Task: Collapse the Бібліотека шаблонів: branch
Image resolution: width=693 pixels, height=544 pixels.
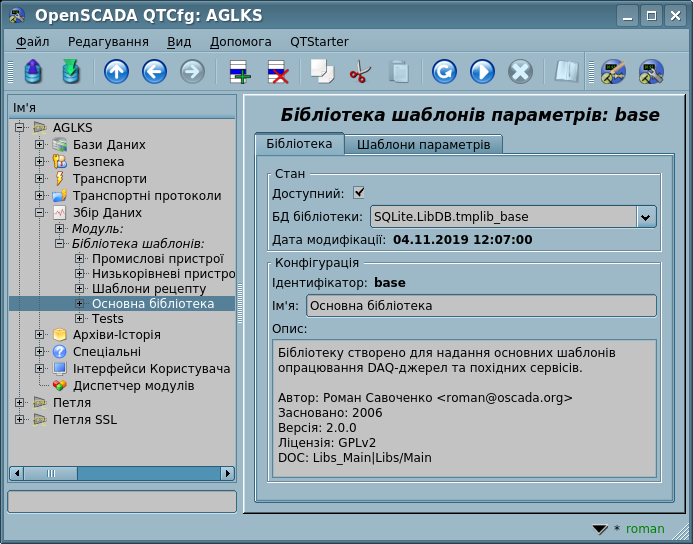Action: (59, 243)
